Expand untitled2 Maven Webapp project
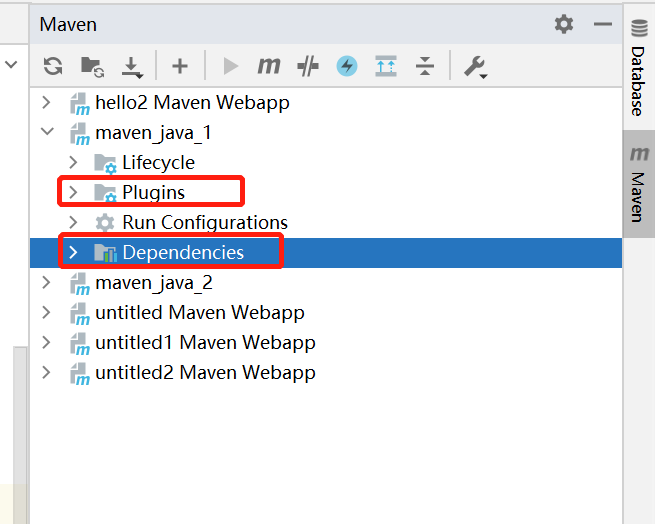 click(x=46, y=372)
